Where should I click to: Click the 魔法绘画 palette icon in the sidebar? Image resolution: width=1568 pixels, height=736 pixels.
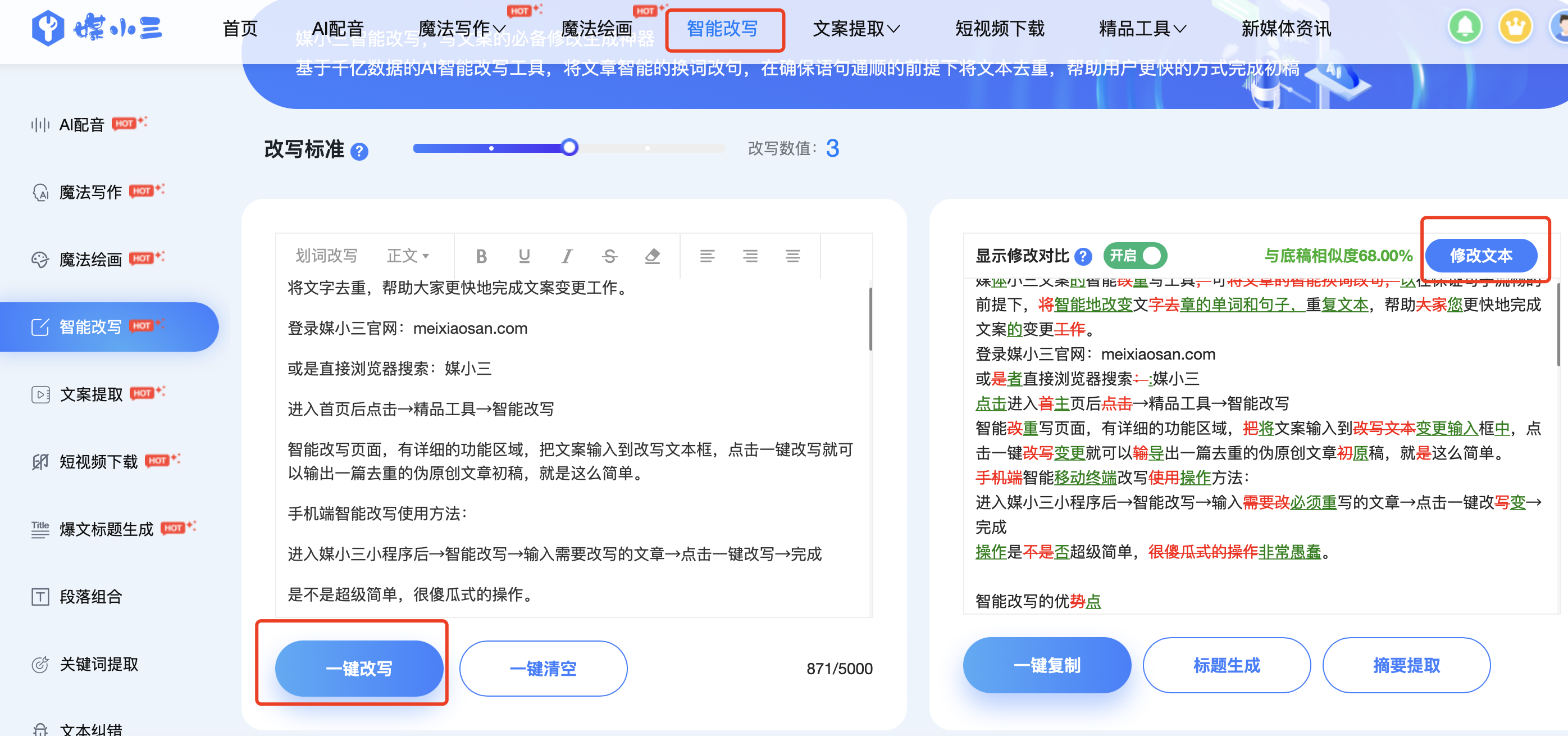pyautogui.click(x=40, y=260)
